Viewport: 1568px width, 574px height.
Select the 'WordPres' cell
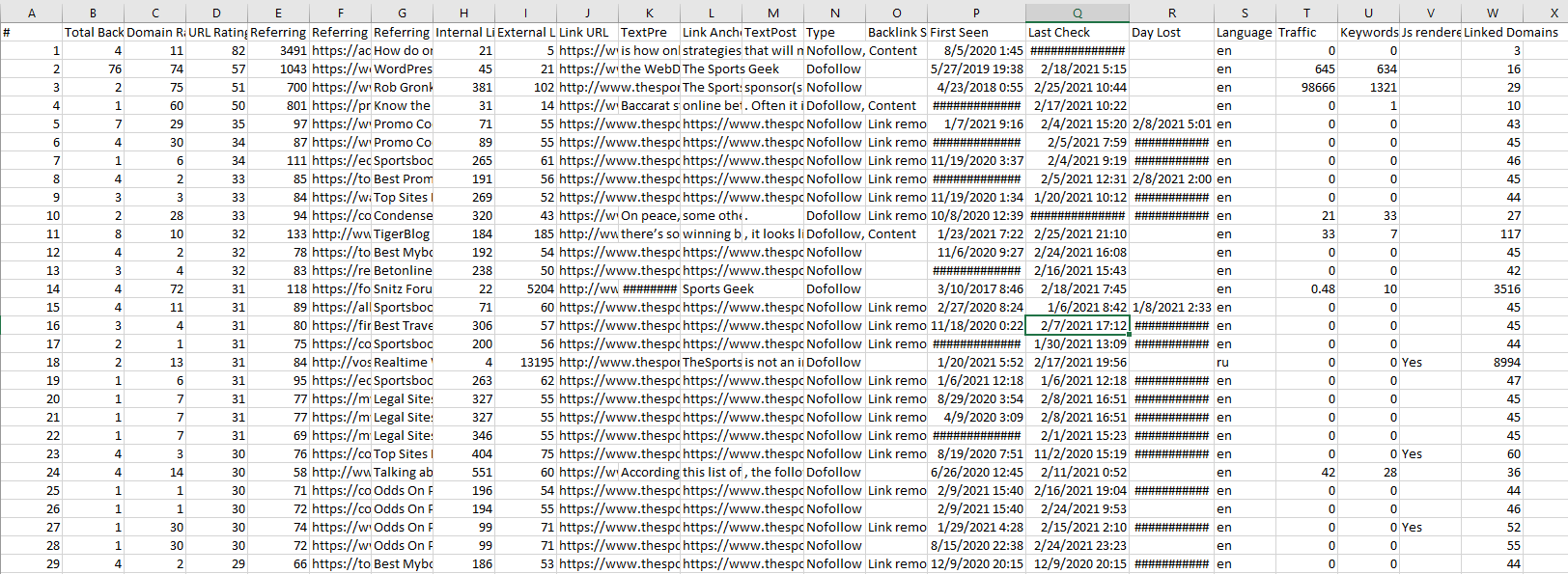402,68
